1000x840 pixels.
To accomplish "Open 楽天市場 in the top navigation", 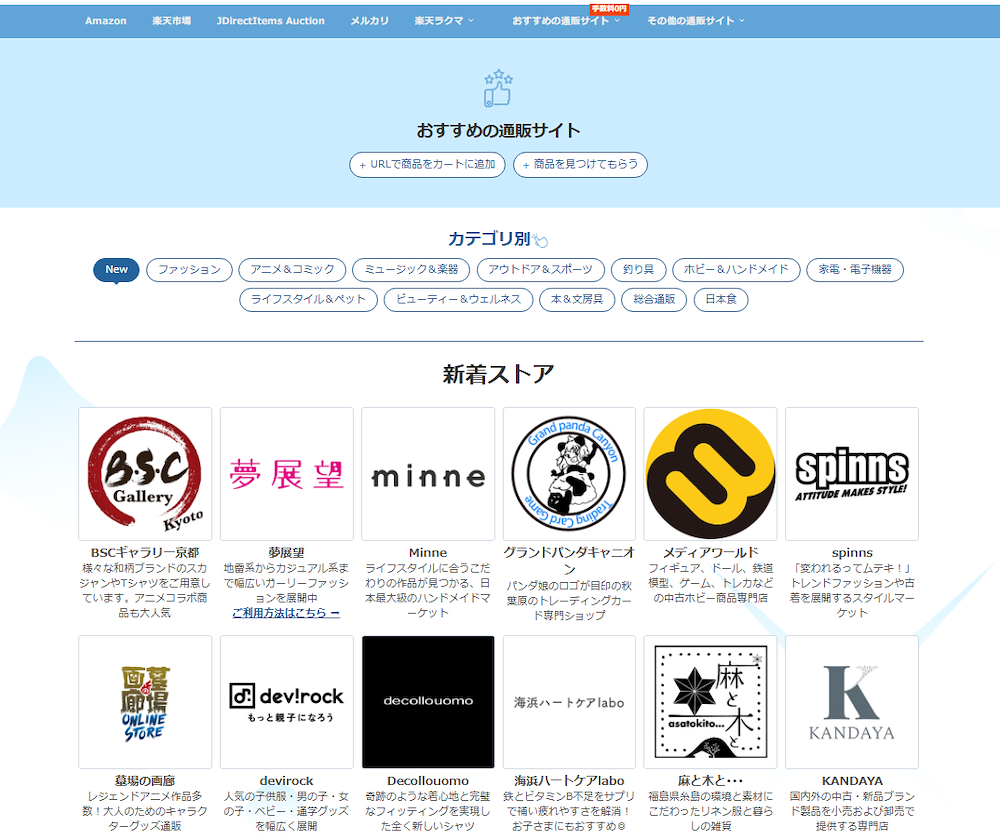I will click(x=172, y=21).
